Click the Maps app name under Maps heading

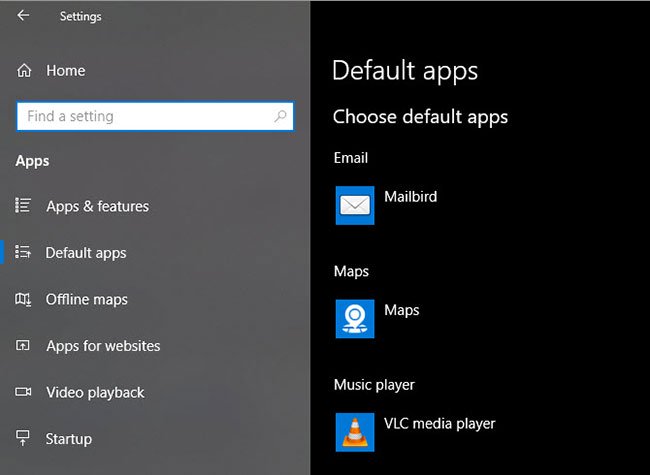pyautogui.click(x=402, y=310)
